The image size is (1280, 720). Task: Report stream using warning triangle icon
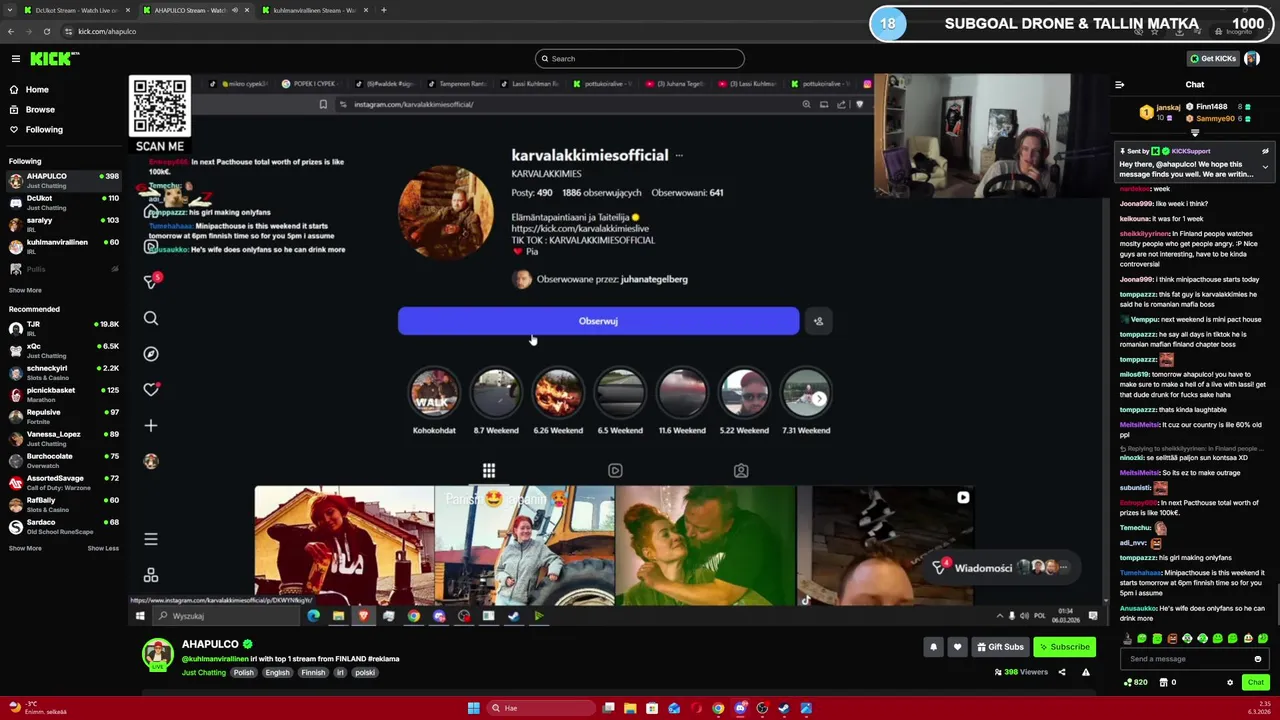click(1086, 672)
